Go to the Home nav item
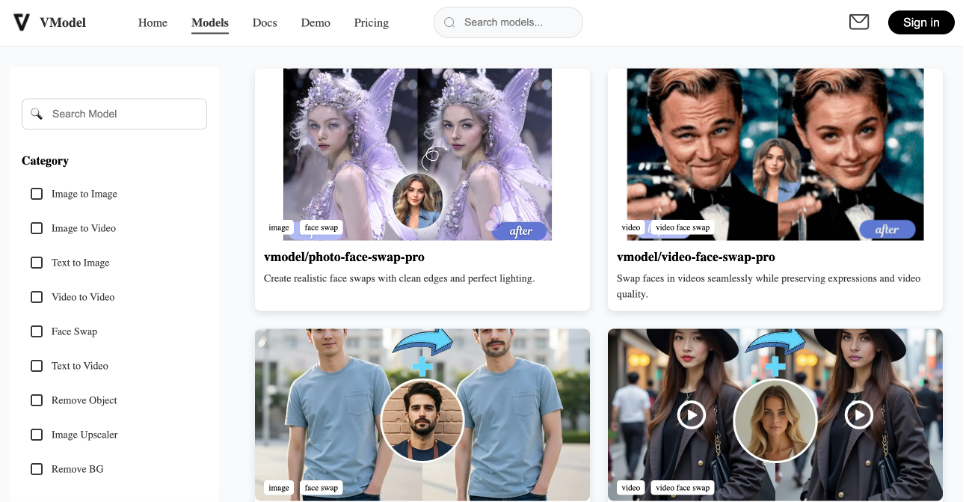This screenshot has width=964, height=502. click(152, 23)
